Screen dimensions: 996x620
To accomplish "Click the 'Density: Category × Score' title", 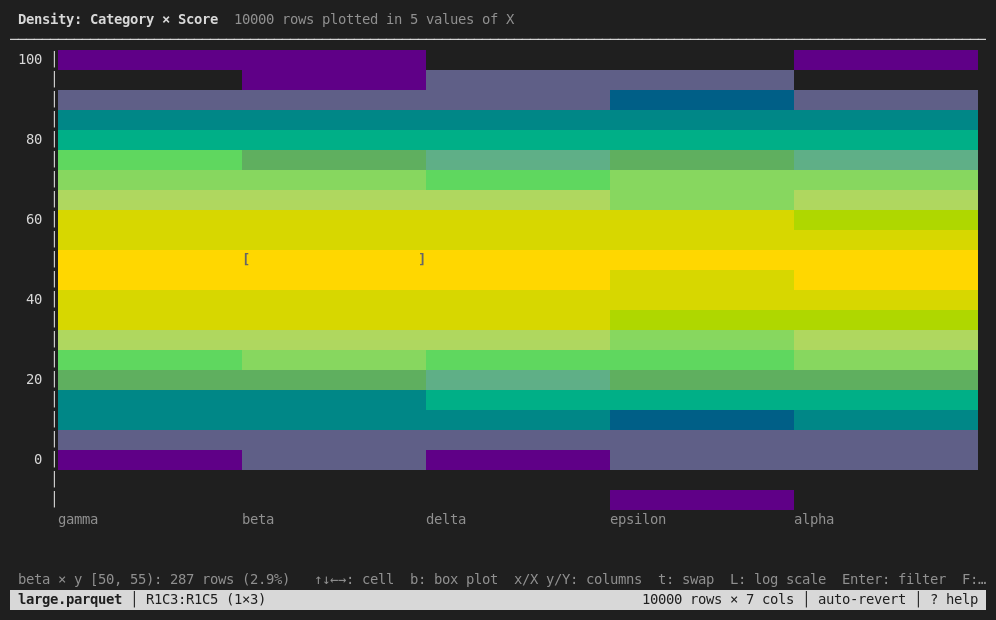I will click(118, 20).
